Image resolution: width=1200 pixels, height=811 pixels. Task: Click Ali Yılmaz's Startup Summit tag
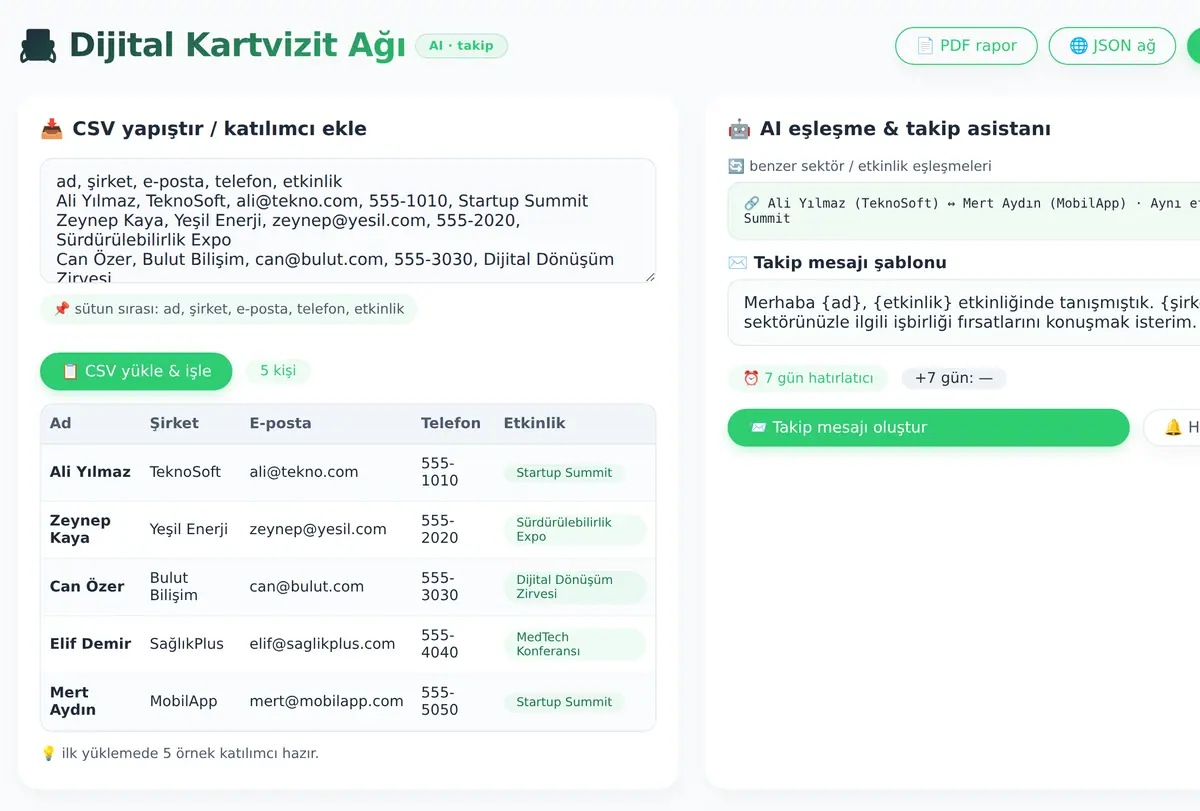click(x=564, y=473)
